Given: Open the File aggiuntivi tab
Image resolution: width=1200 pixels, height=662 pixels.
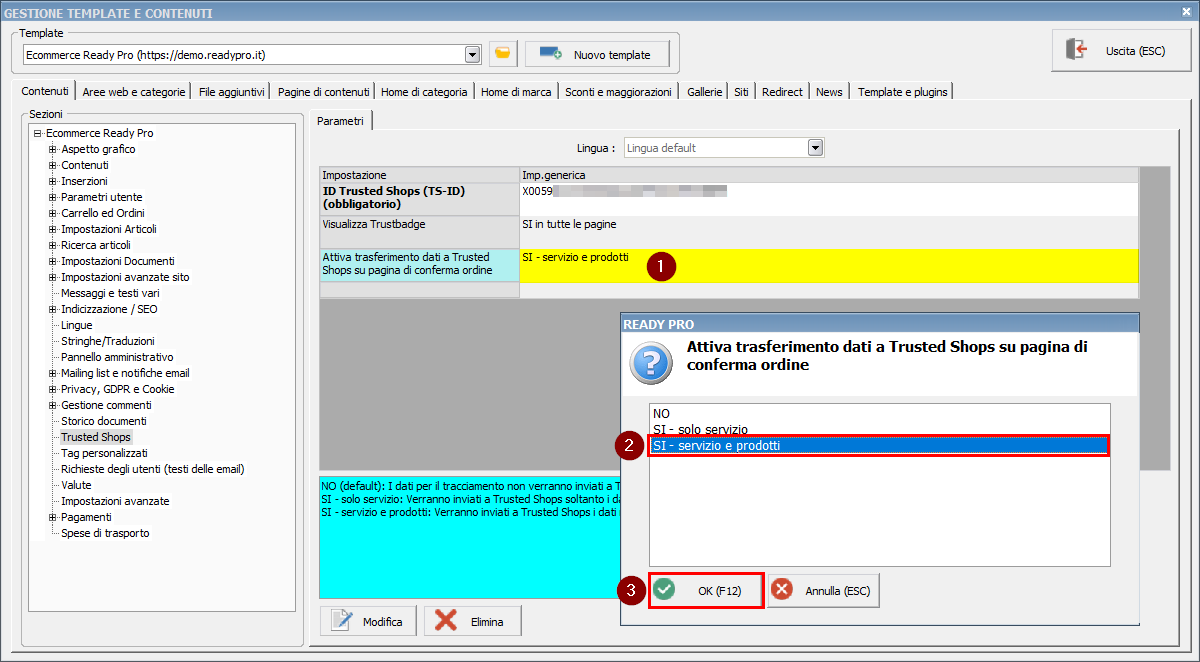Looking at the screenshot, I should (x=231, y=92).
